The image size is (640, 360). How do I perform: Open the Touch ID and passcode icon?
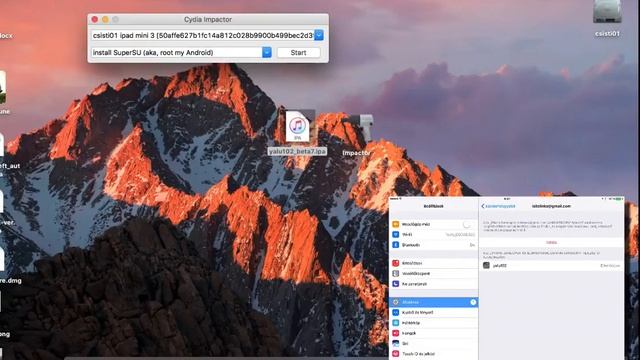click(396, 354)
